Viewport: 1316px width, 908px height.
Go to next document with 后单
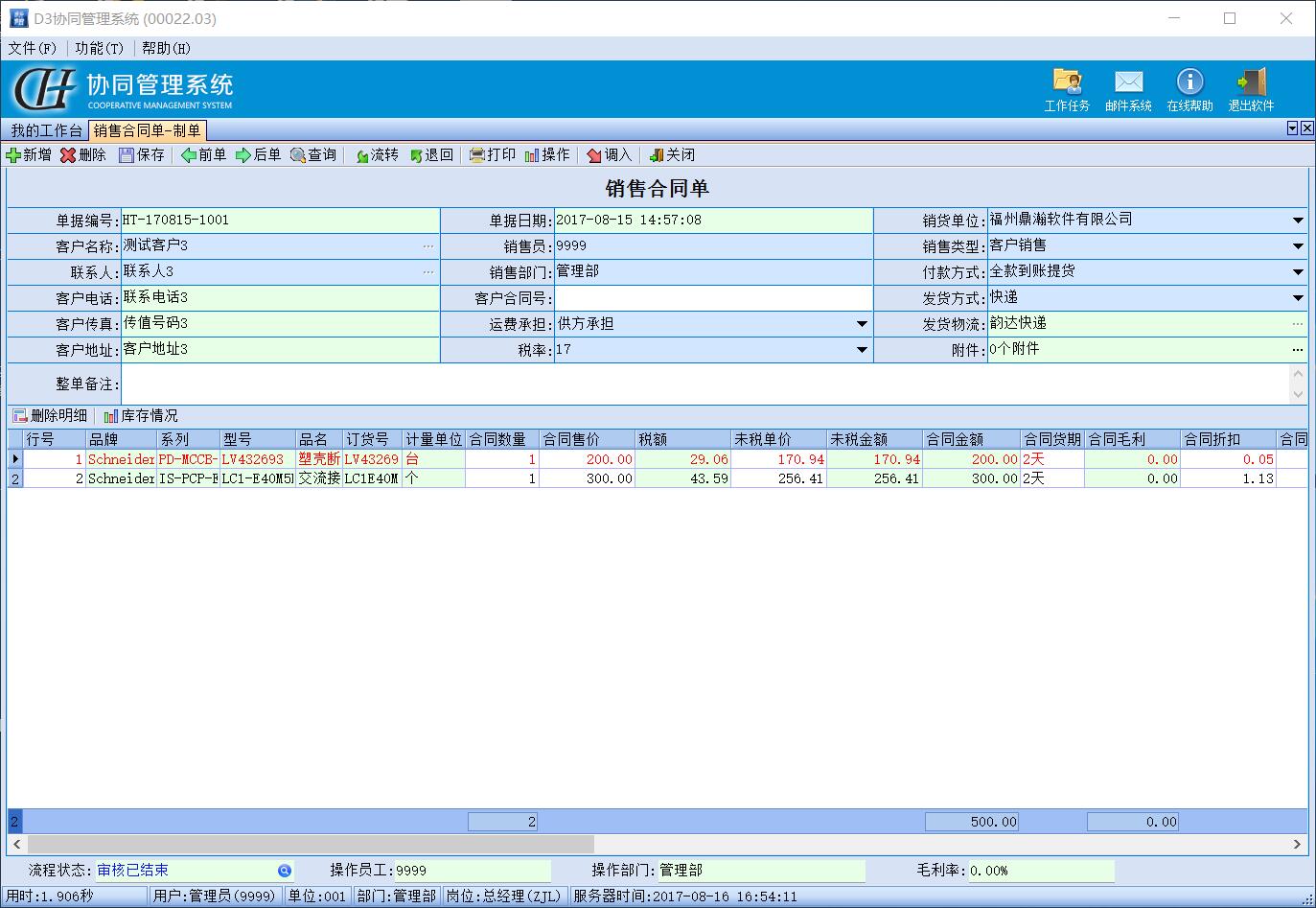pos(258,154)
